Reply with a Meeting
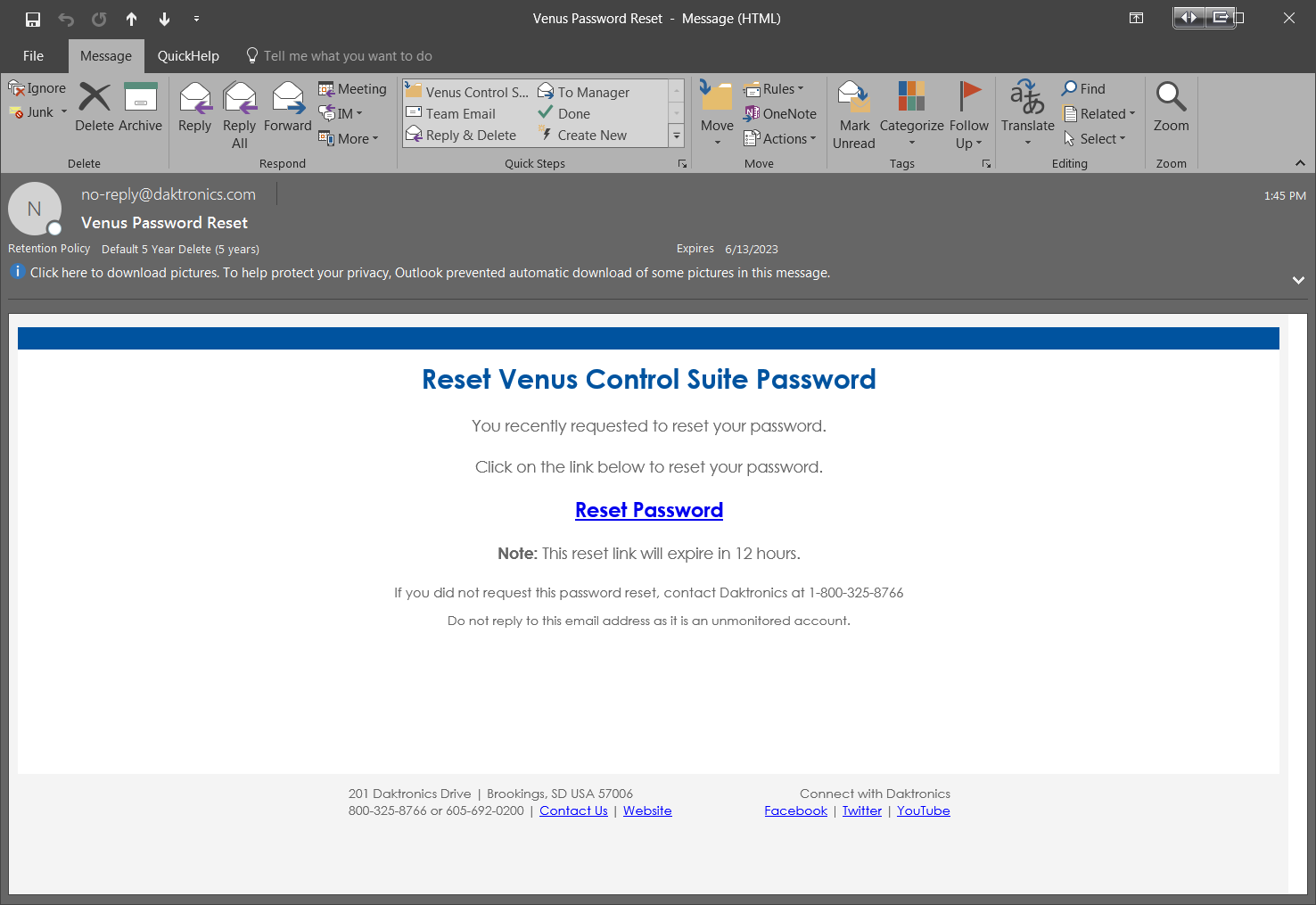Screen dimensions: 1316x905 click(352, 89)
